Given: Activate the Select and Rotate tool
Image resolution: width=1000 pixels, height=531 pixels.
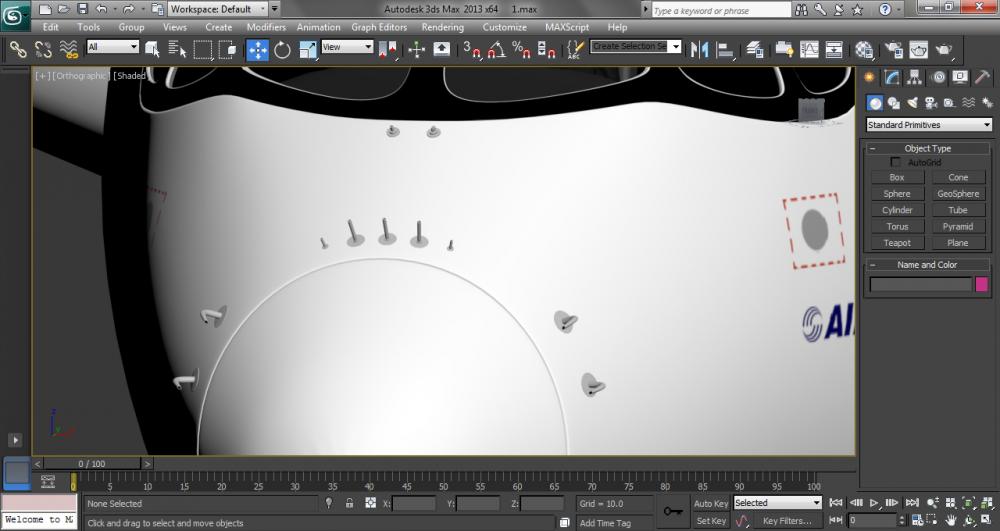Looking at the screenshot, I should 282,49.
